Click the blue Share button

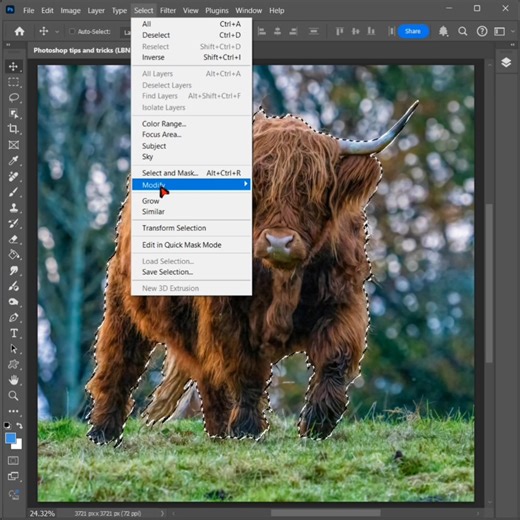(413, 31)
